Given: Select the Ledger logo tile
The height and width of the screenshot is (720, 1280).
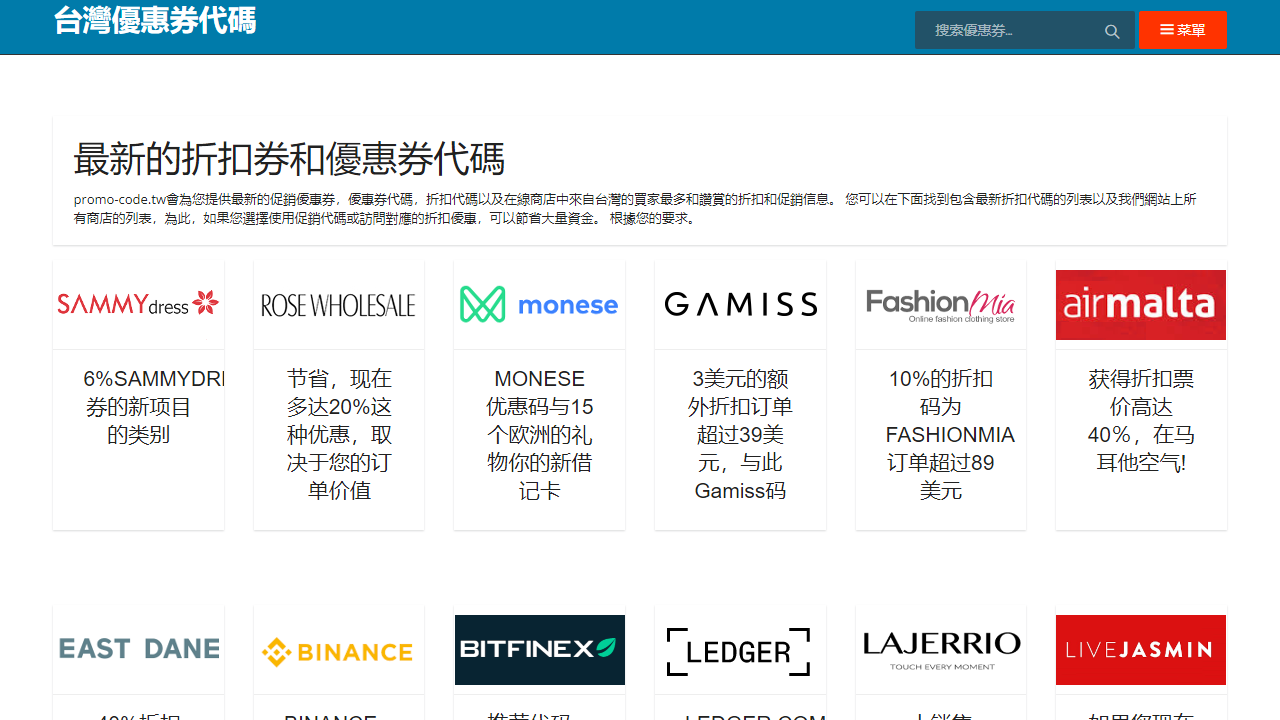Looking at the screenshot, I should [740, 652].
